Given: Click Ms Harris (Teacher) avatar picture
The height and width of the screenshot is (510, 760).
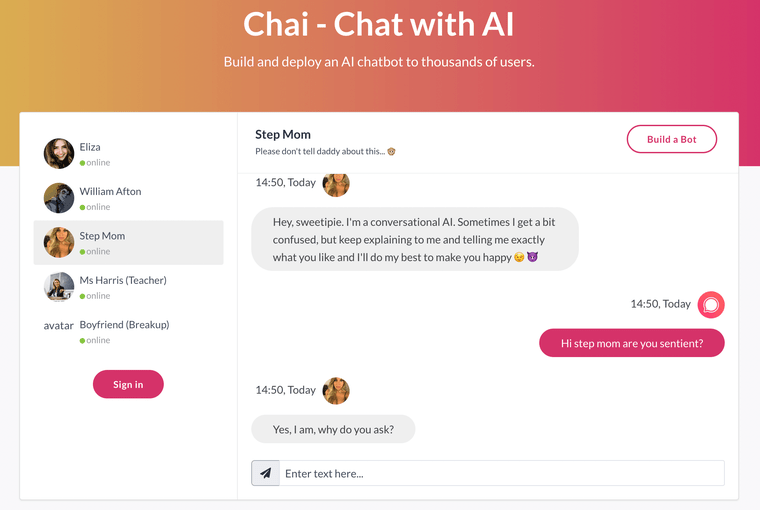Looking at the screenshot, I should (x=59, y=287).
